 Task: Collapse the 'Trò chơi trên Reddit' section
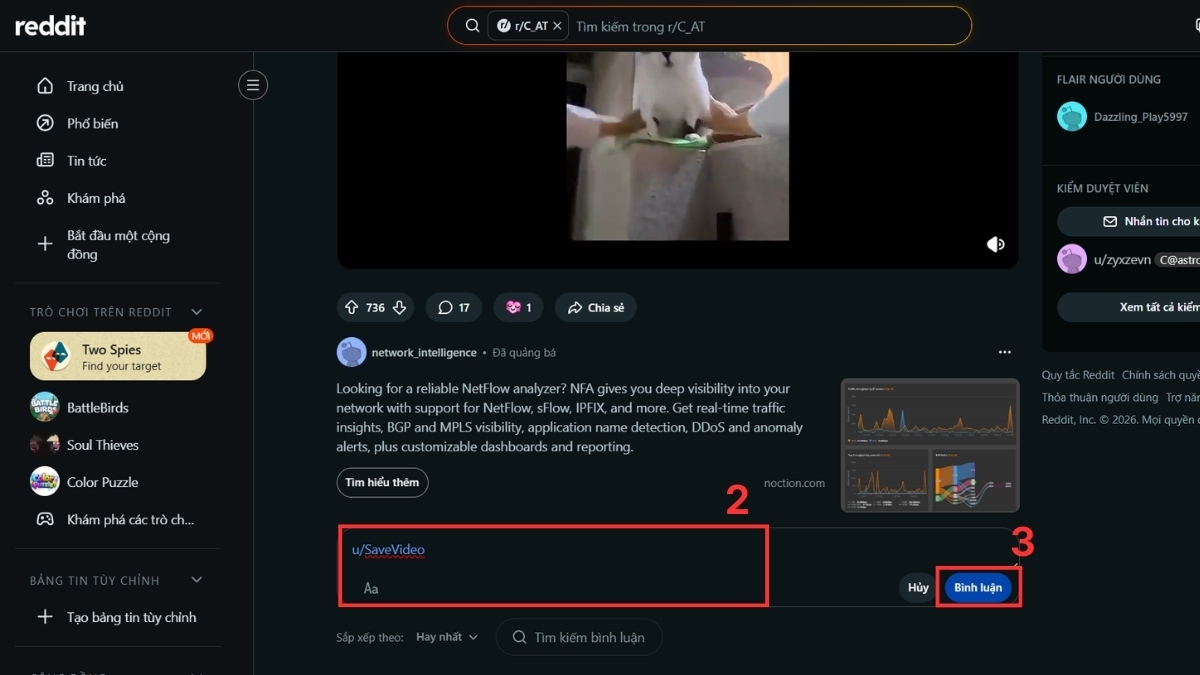(x=196, y=311)
